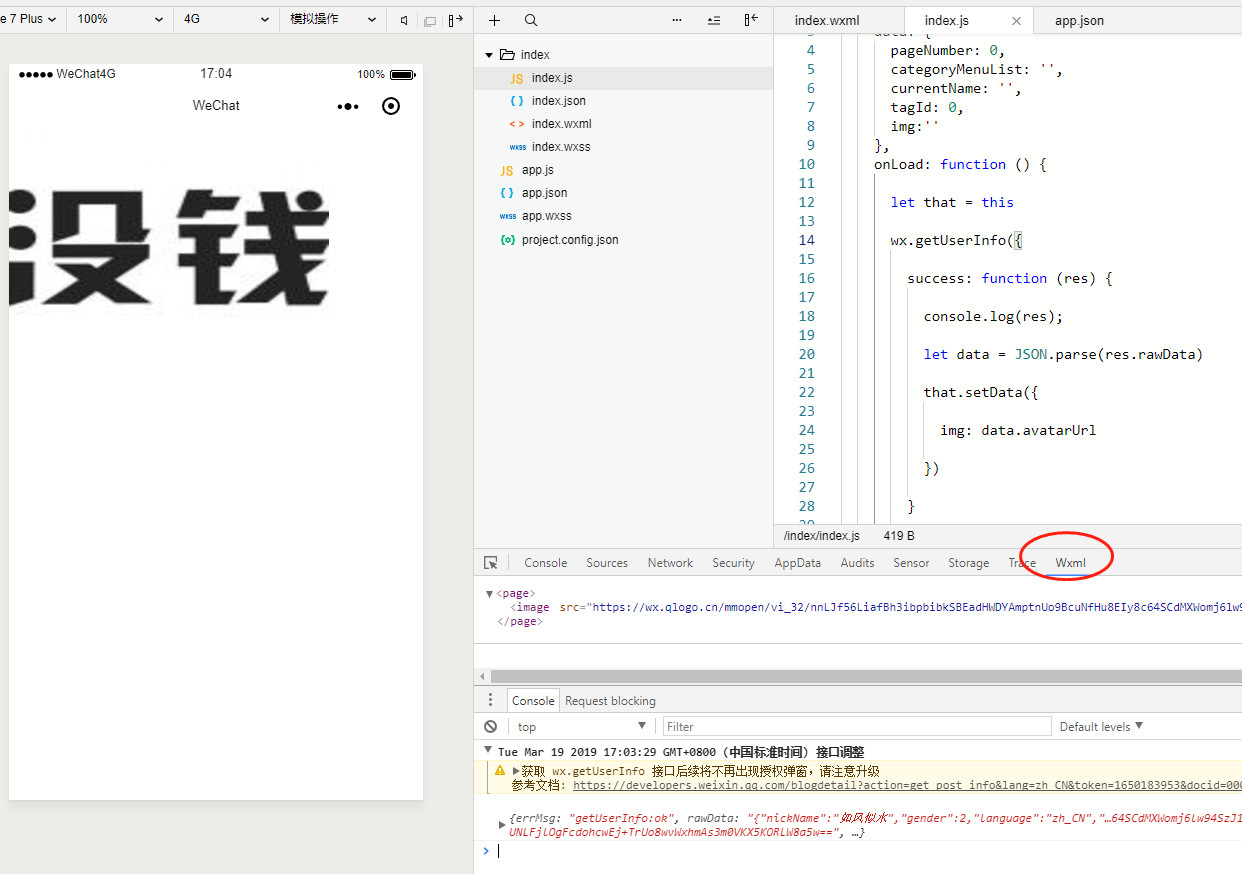This screenshot has width=1242, height=874.
Task: Open the Sensor devtools tab
Action: pyautogui.click(x=911, y=563)
